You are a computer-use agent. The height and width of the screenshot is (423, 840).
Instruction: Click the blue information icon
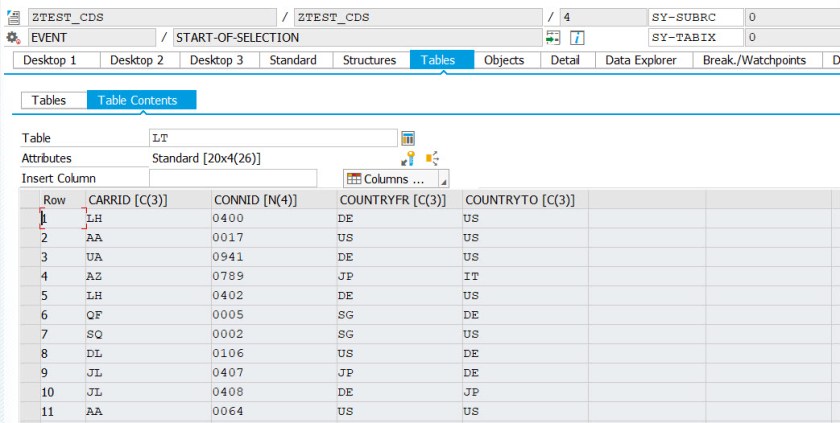pos(577,37)
